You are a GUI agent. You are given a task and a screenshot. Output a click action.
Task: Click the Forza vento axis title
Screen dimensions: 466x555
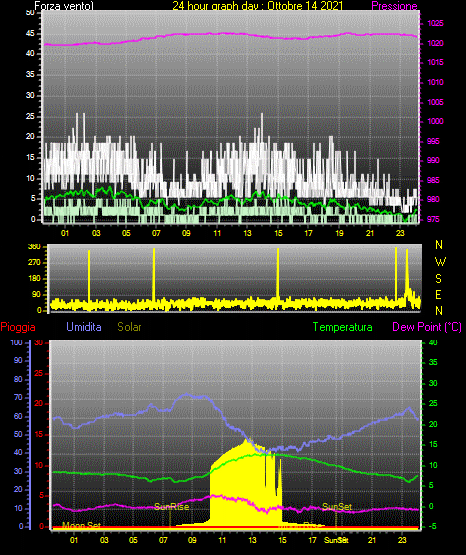tap(64, 6)
